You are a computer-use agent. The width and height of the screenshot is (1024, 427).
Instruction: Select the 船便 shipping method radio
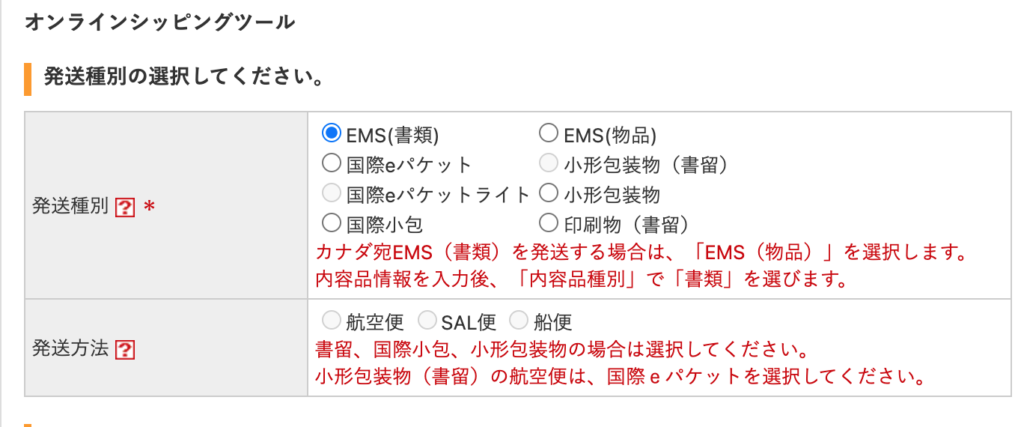(518, 321)
